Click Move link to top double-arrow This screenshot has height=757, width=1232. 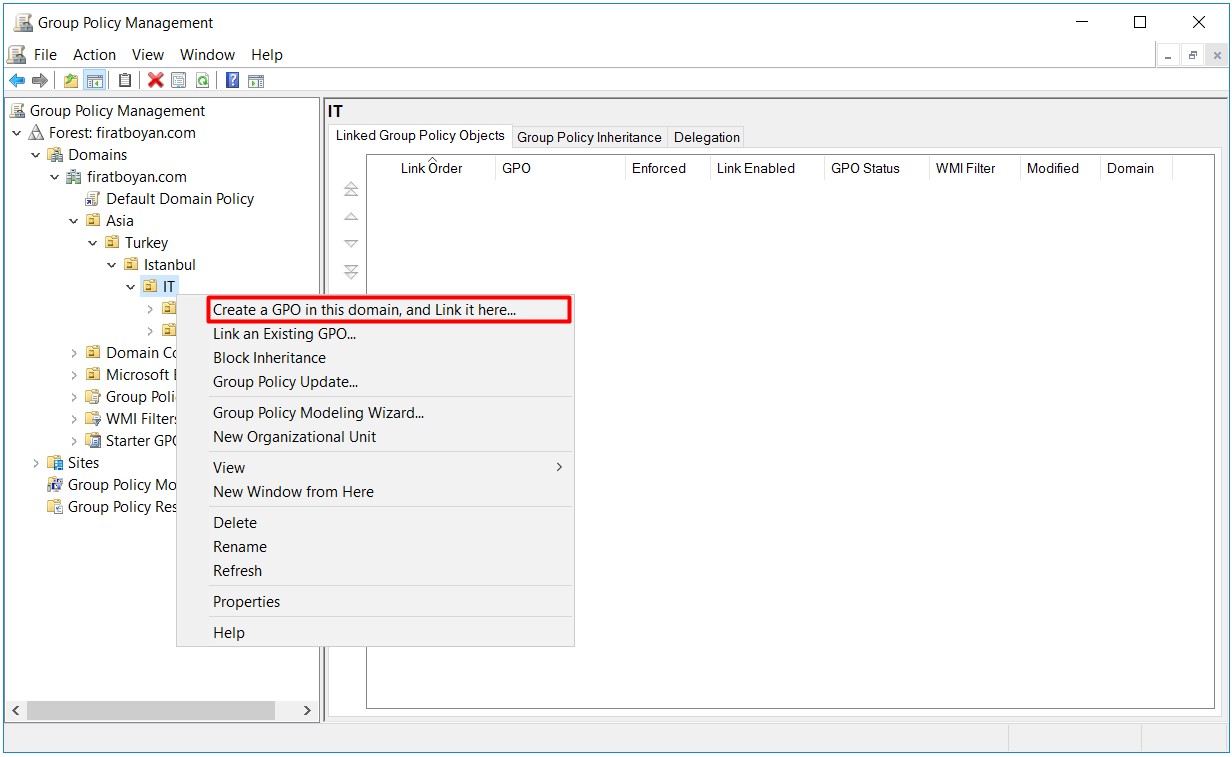pos(351,189)
